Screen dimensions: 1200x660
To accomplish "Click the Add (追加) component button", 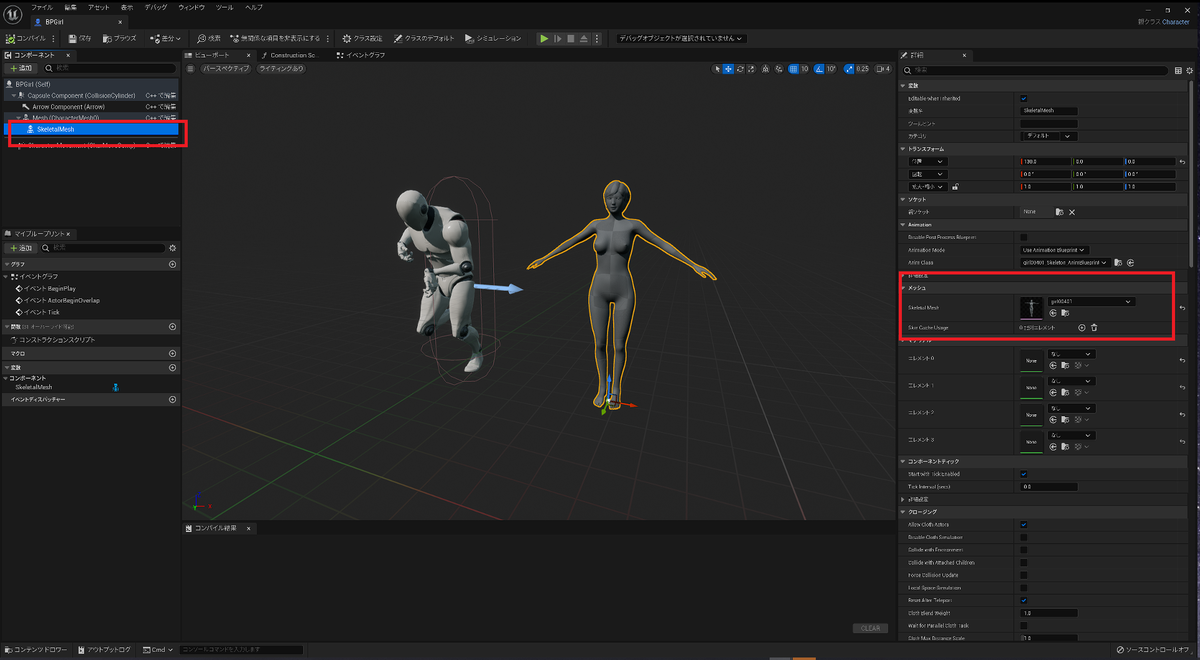I will click(x=21, y=68).
